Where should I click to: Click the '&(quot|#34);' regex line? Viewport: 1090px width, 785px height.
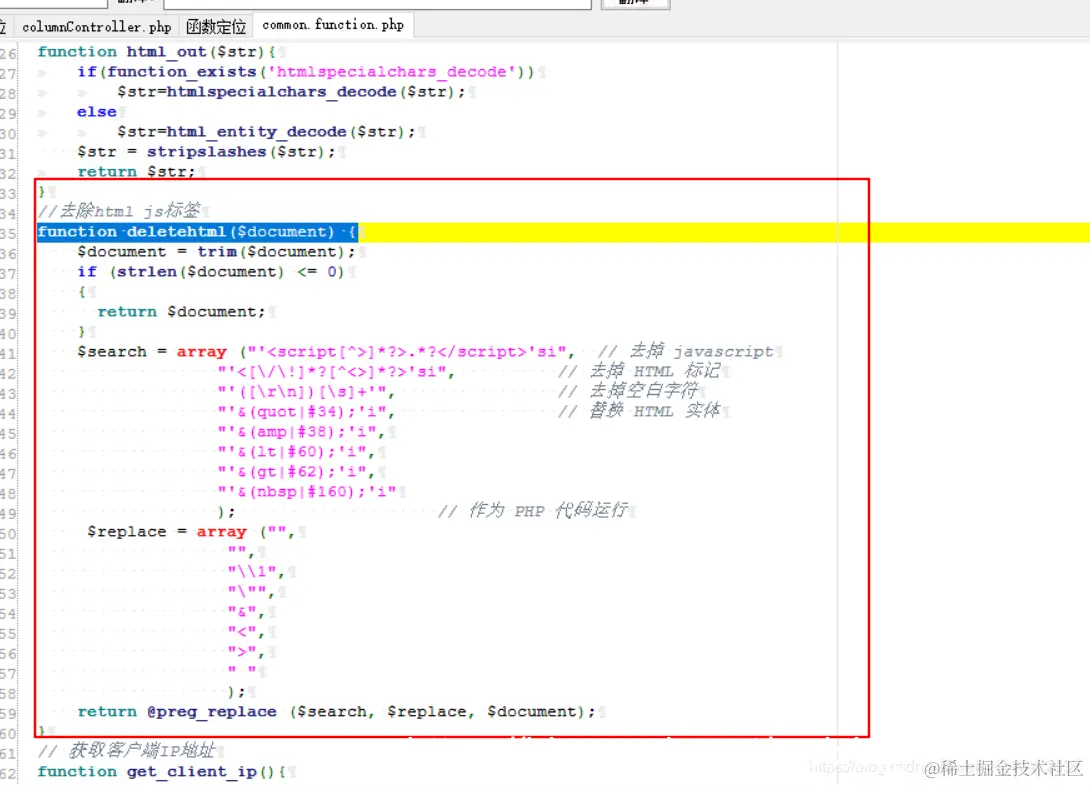coord(306,412)
